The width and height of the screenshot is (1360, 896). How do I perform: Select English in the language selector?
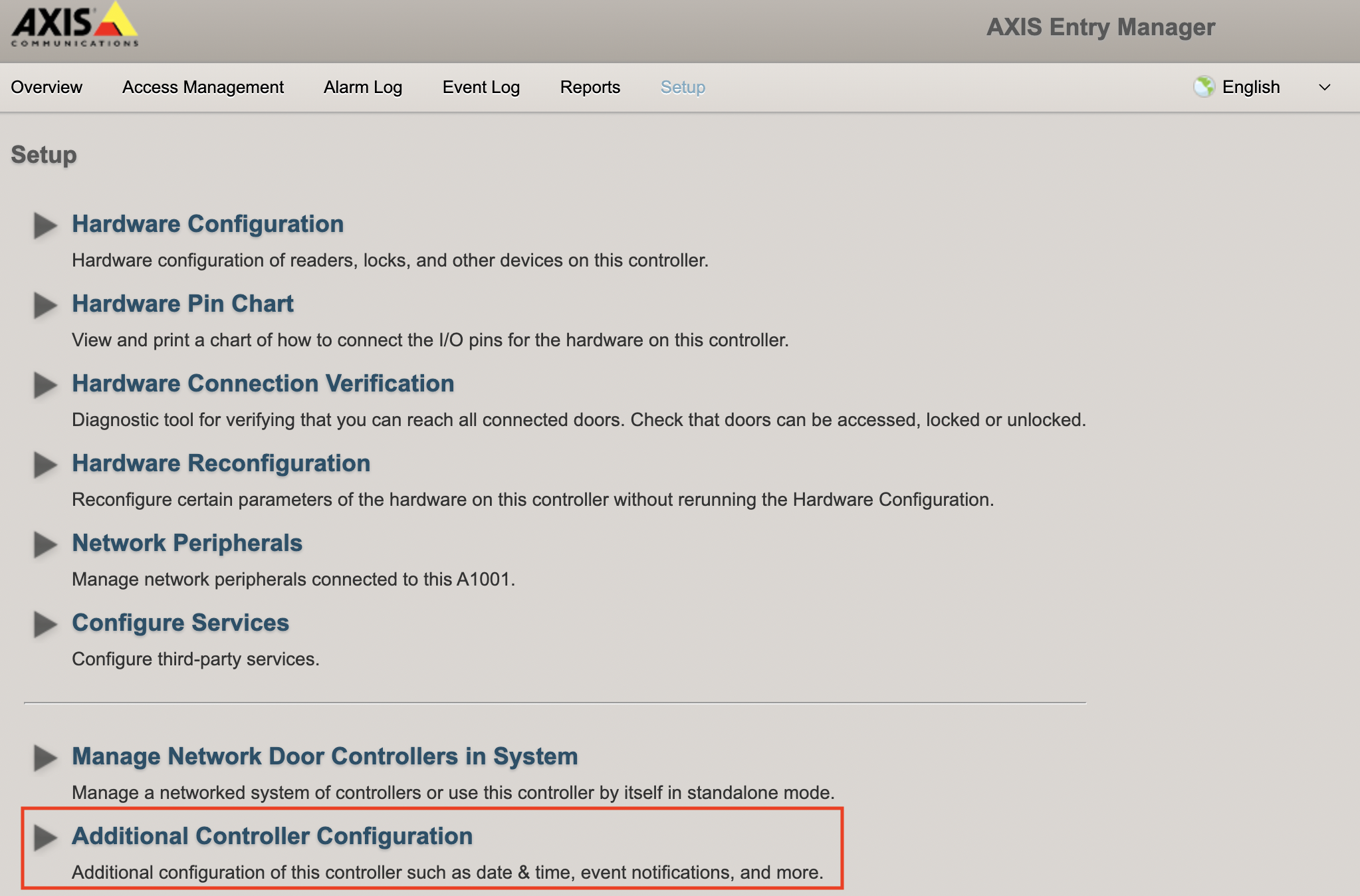point(1251,87)
